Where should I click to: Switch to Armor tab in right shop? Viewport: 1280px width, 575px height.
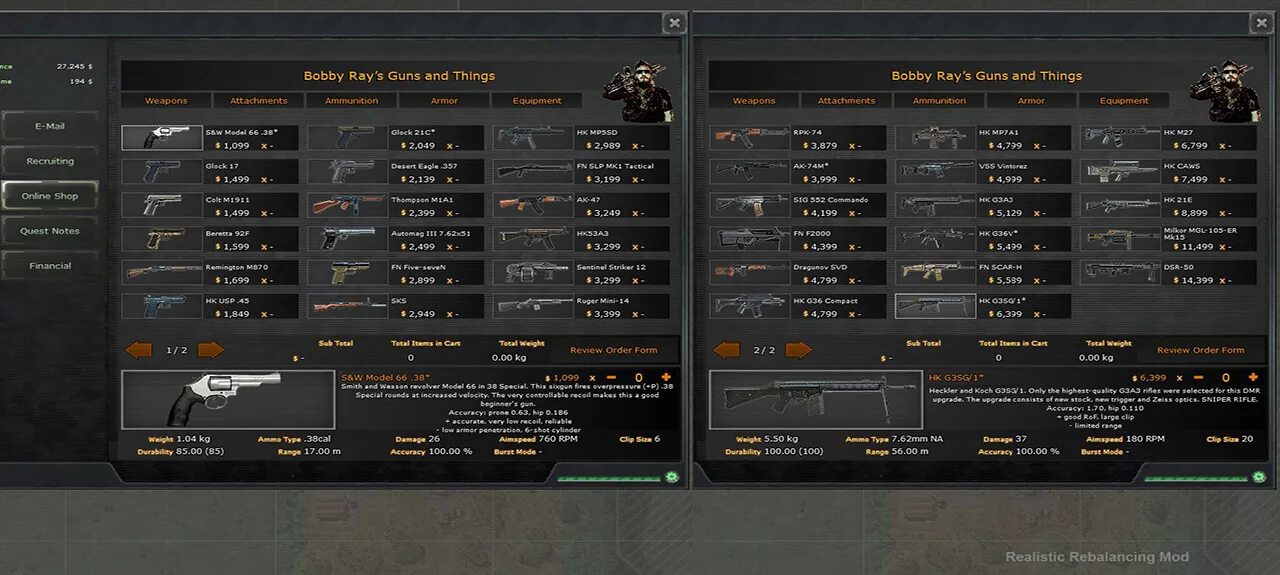pyautogui.click(x=1031, y=101)
